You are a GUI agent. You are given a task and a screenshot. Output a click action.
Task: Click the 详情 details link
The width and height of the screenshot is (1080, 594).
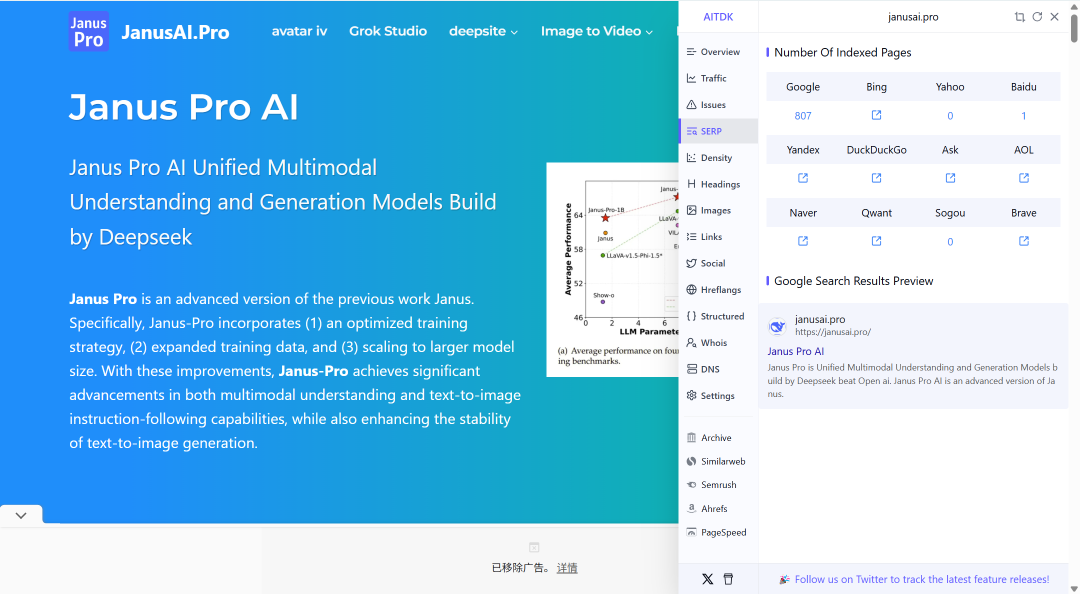[x=567, y=568]
